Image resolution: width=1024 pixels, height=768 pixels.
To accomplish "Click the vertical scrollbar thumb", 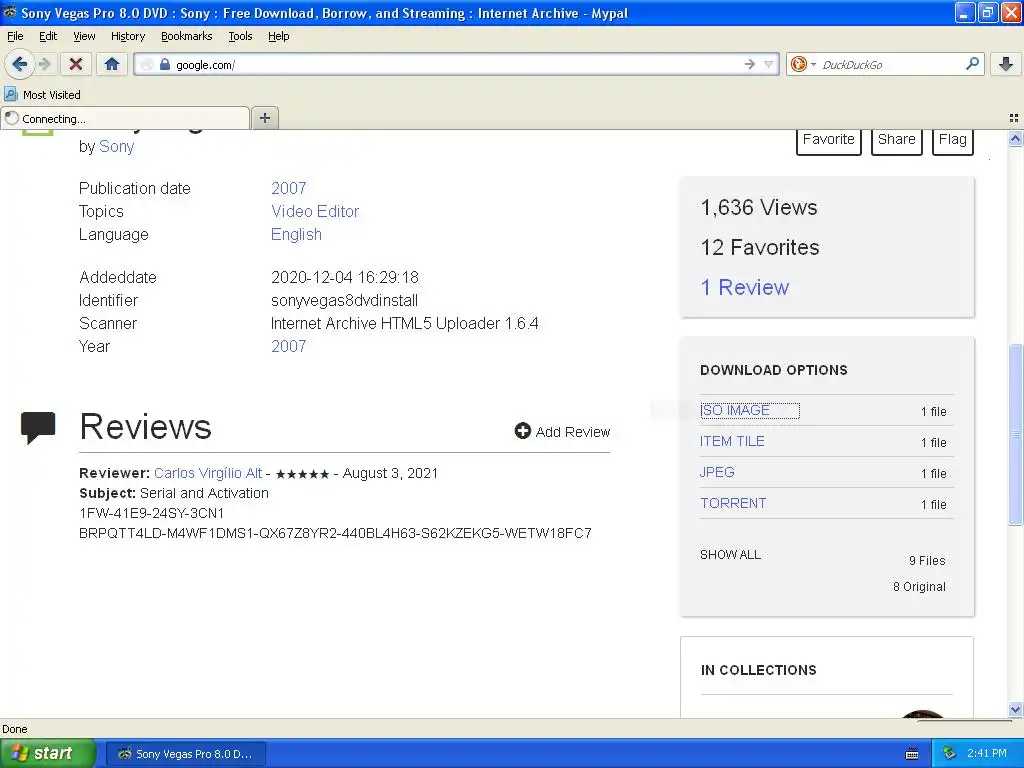I will [x=1015, y=434].
